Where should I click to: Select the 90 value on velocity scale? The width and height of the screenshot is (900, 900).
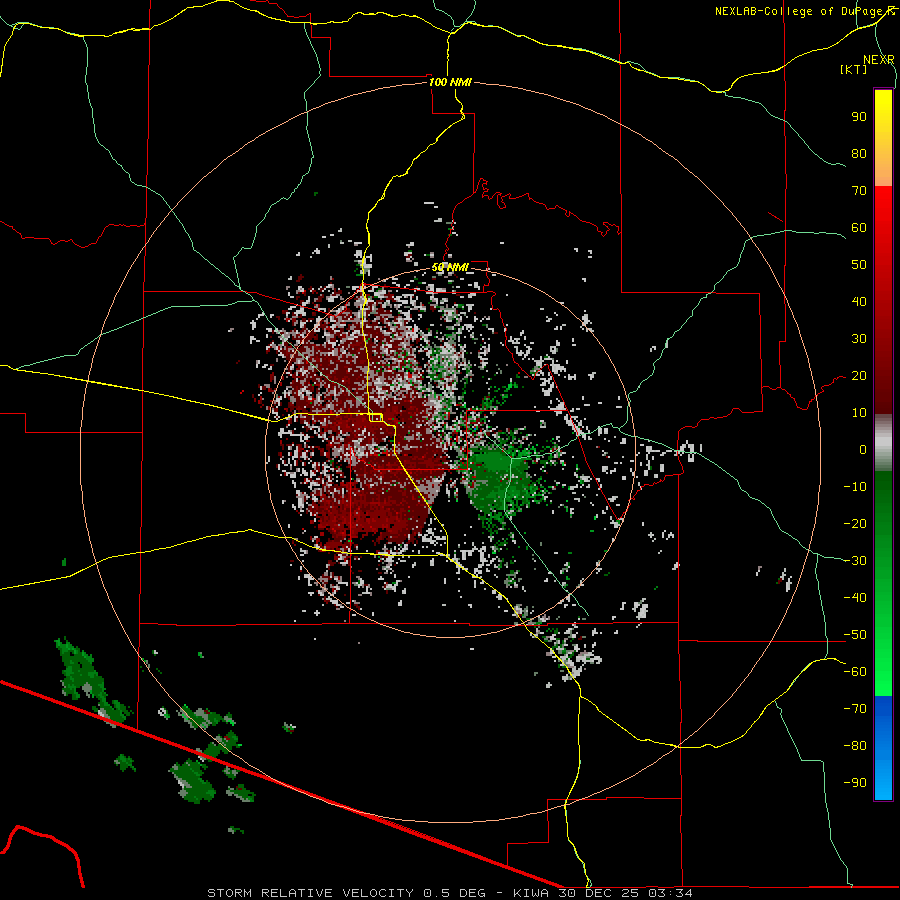click(x=859, y=117)
